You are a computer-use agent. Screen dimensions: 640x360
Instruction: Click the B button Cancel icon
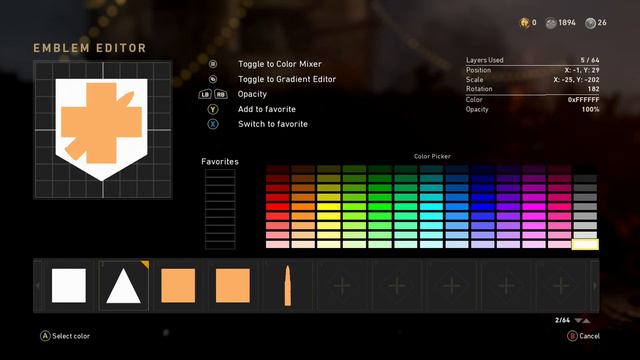(x=572, y=336)
